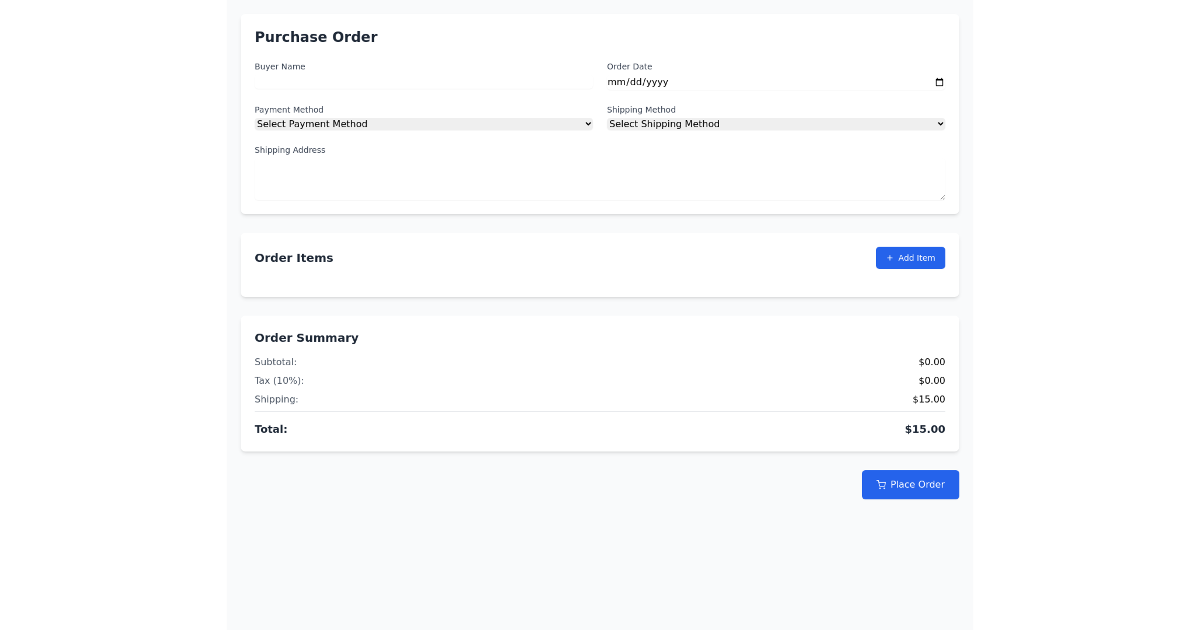This screenshot has width=1200, height=630.
Task: Click the Payment Method dropdown arrow
Action: 588,123
